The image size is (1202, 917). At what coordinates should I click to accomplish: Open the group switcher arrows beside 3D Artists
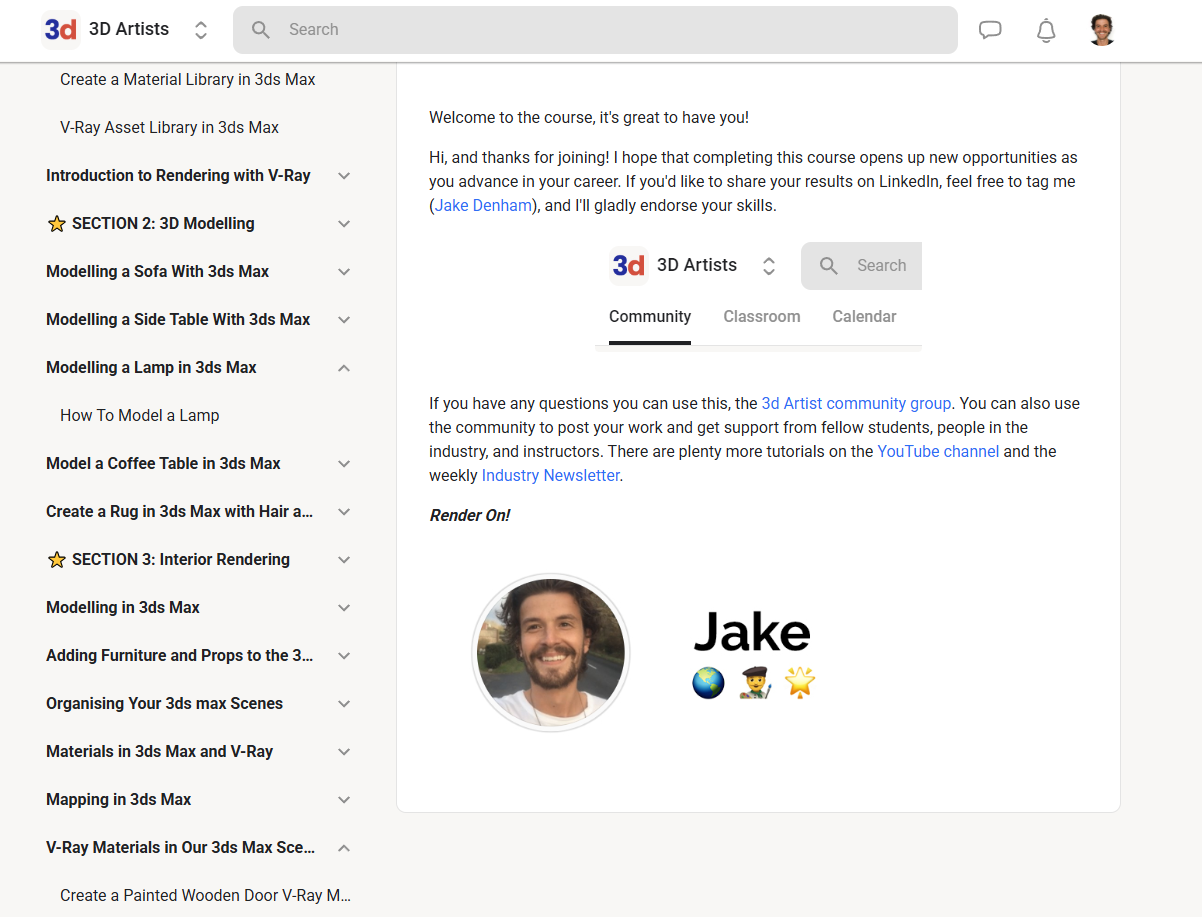click(x=201, y=30)
